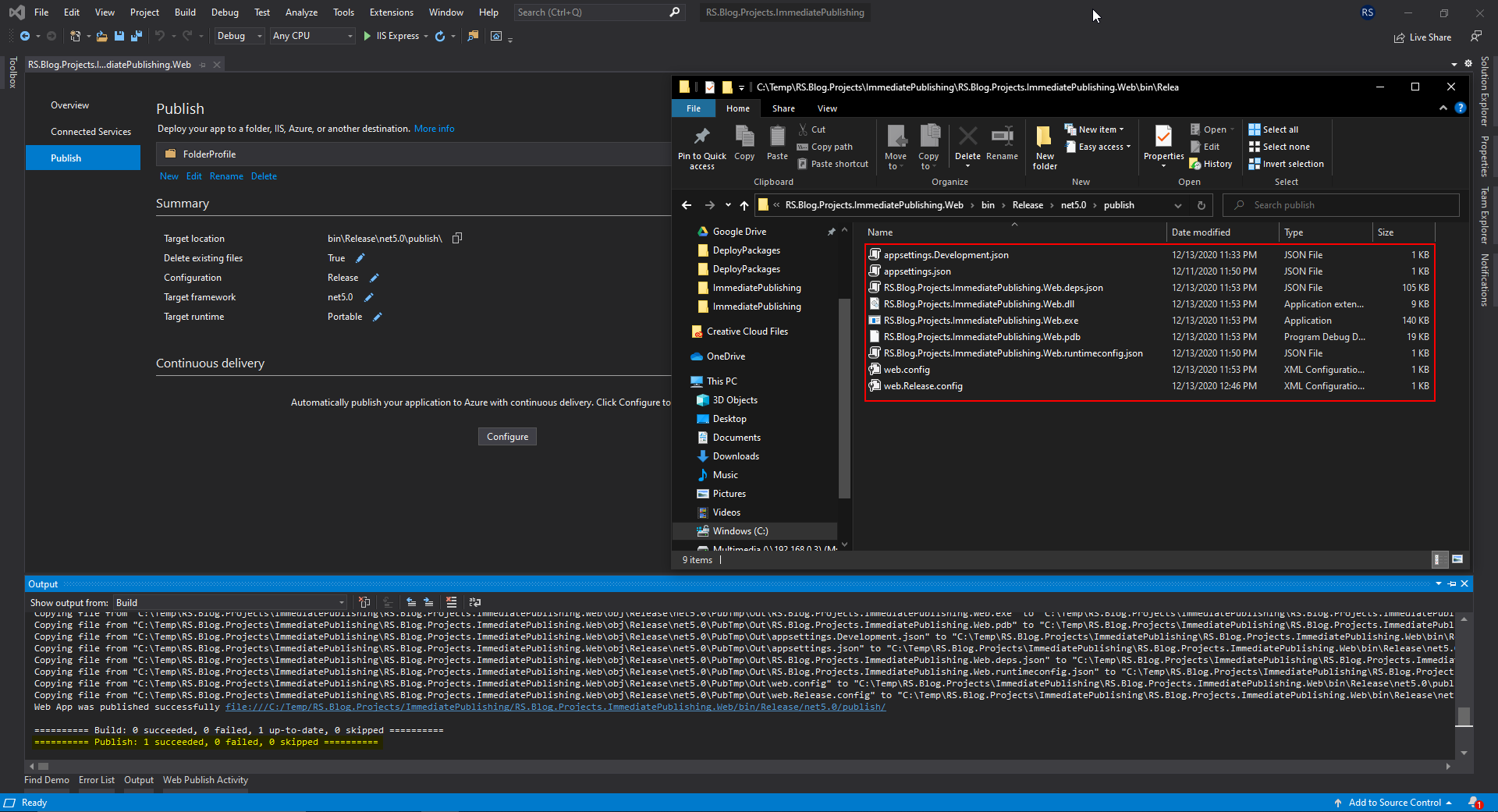Click the New Project toolbar icon
This screenshot has height=812, width=1498.
[x=75, y=36]
